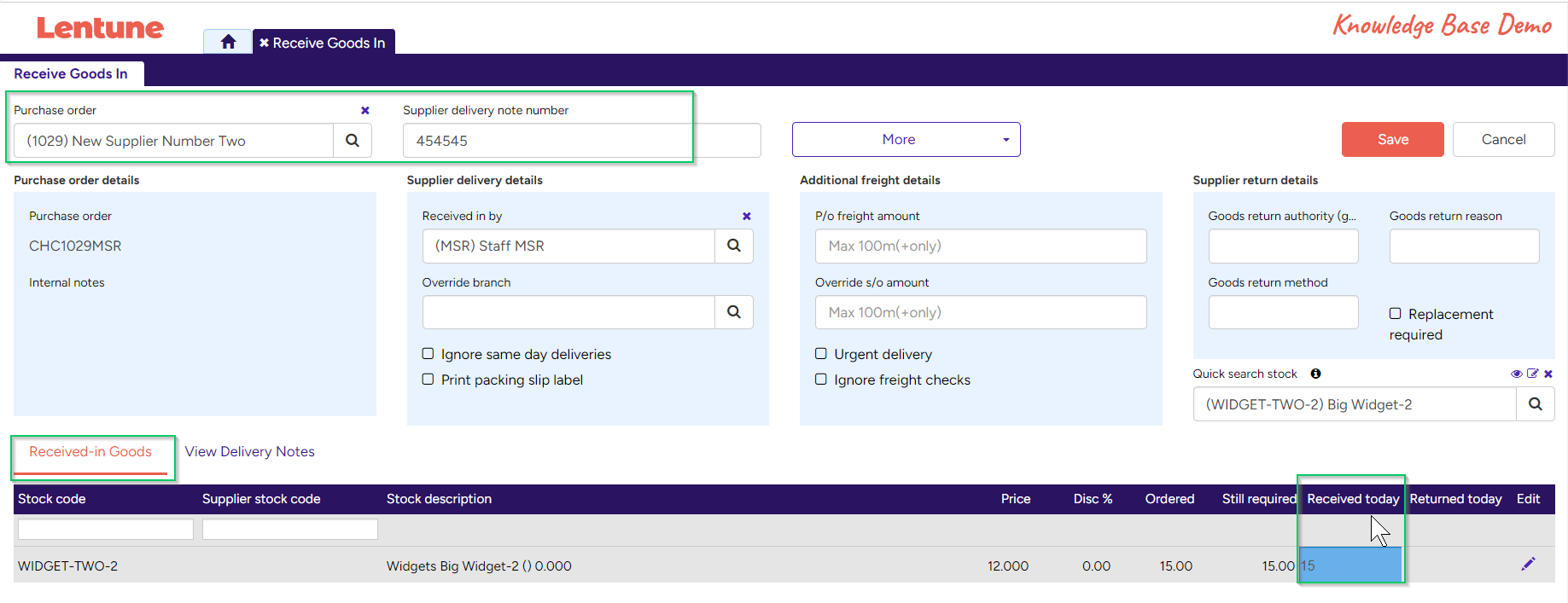Sort by Ordered column header

click(1169, 499)
